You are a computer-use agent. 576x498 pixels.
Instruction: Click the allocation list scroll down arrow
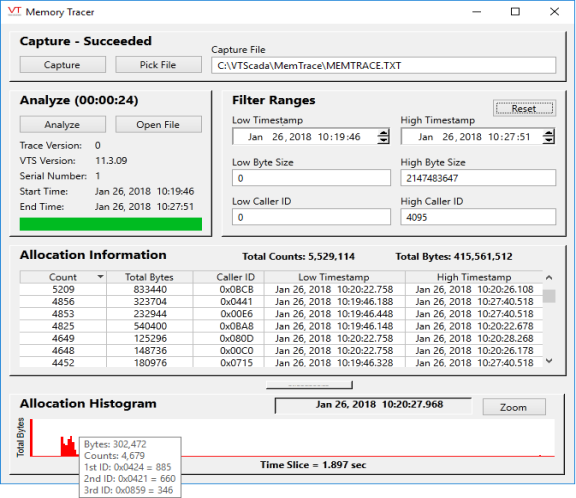549,361
